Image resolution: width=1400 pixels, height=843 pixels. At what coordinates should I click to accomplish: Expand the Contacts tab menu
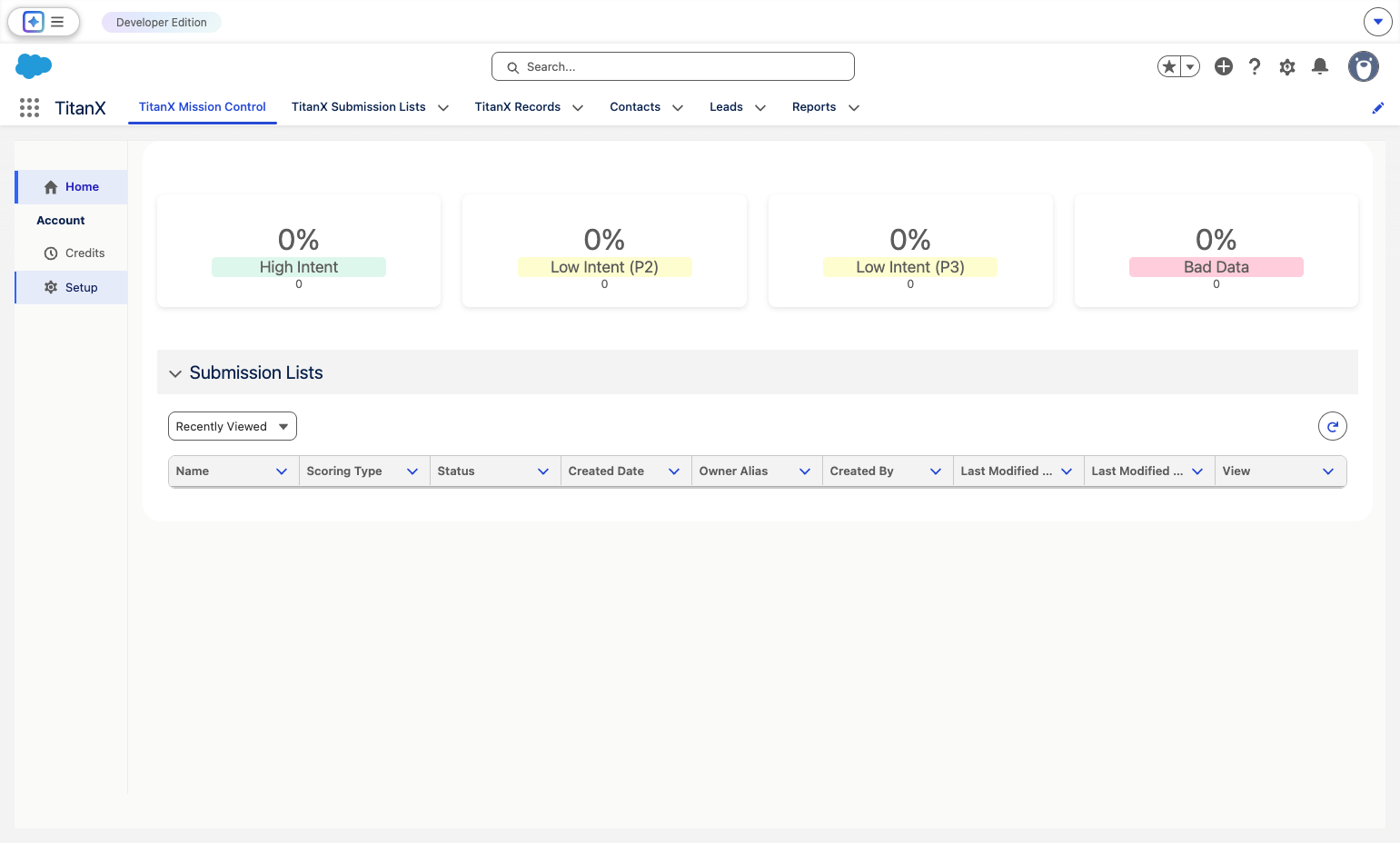tap(678, 107)
